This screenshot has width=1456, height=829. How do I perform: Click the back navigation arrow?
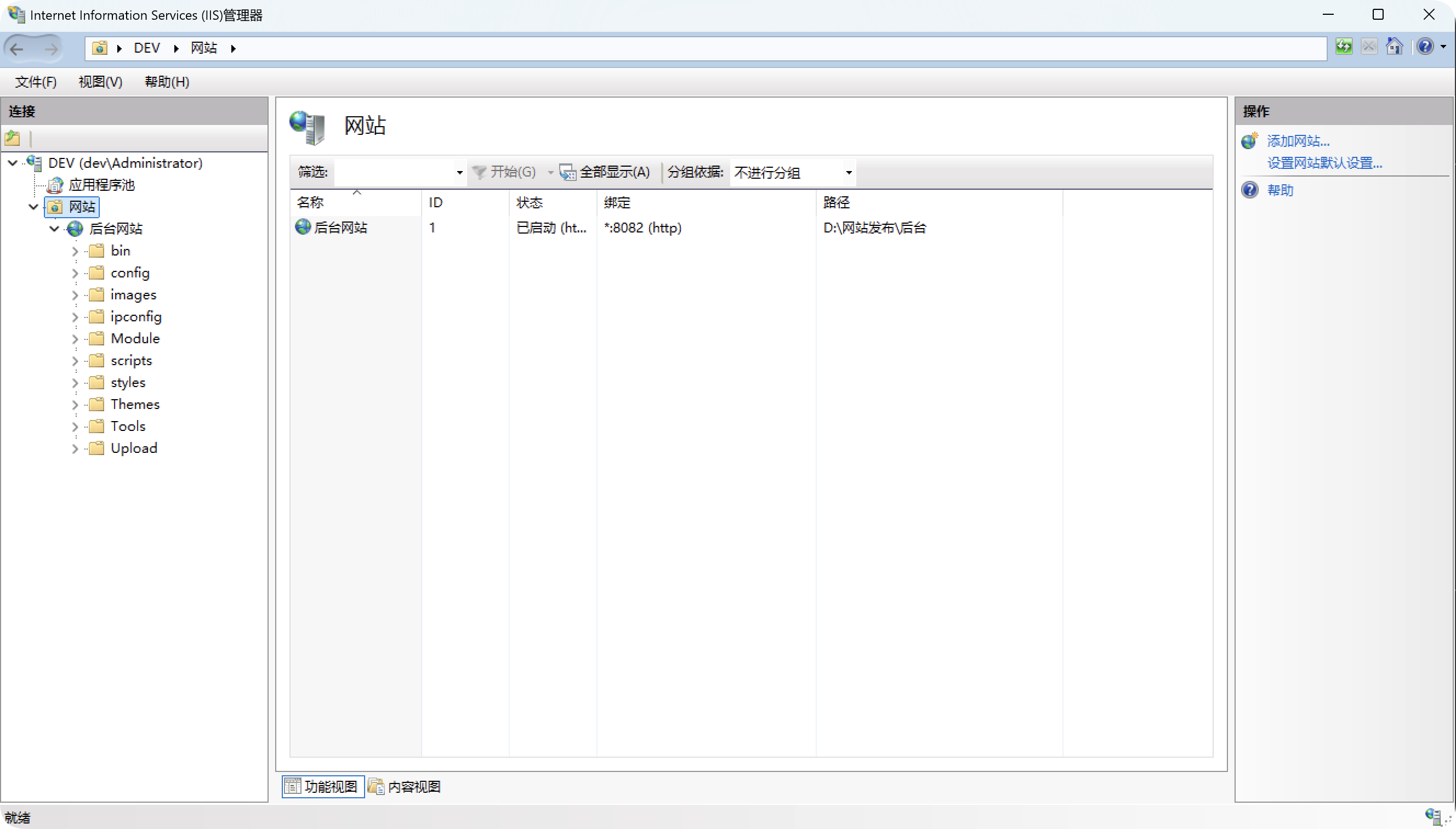[x=17, y=49]
